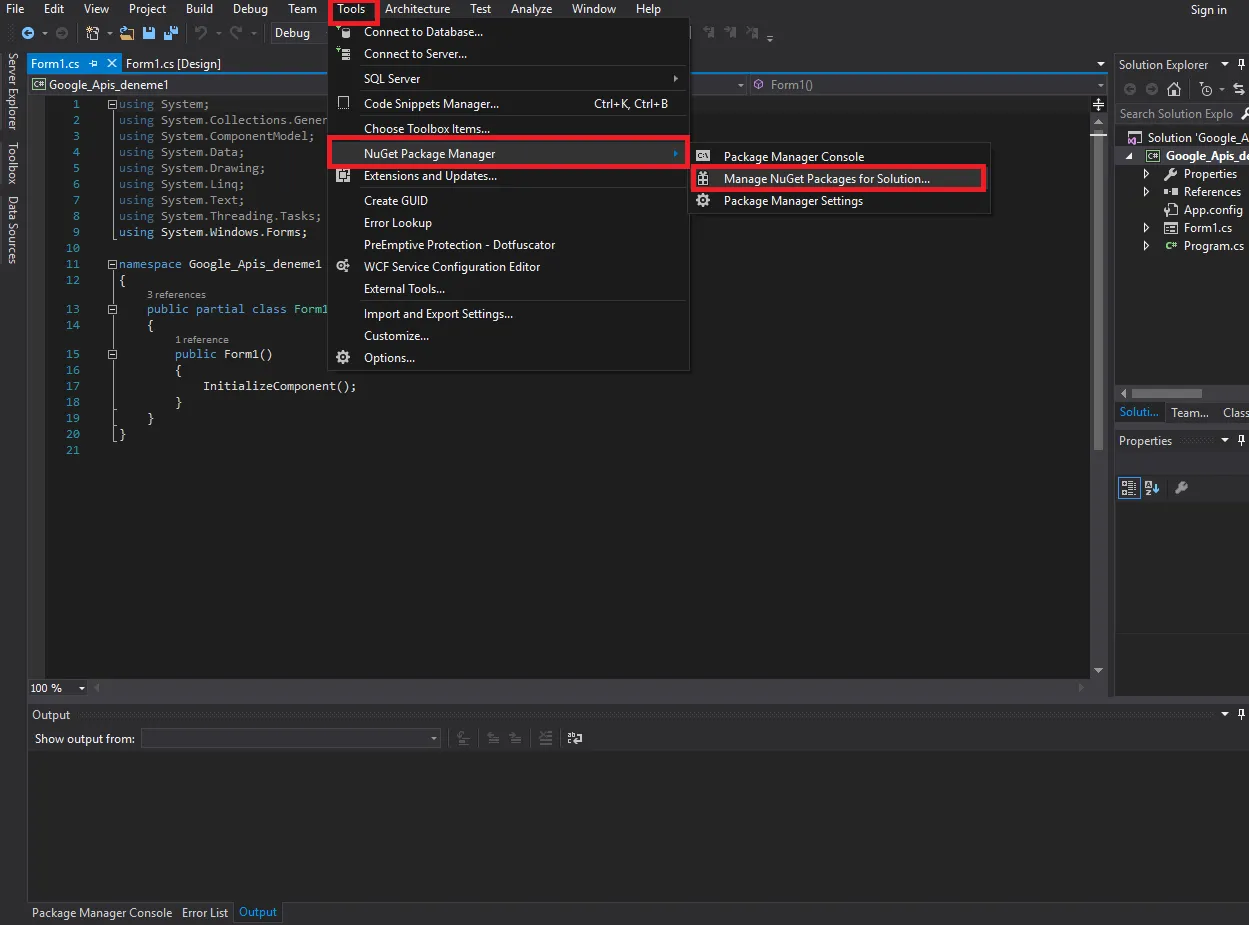Click the split editor handle above scrollbar
The height and width of the screenshot is (925, 1249).
[x=1098, y=104]
